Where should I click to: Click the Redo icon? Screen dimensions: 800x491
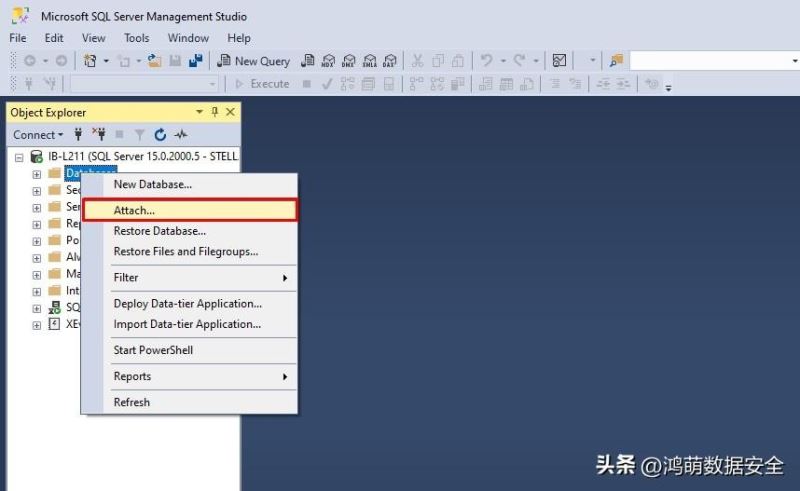point(519,61)
